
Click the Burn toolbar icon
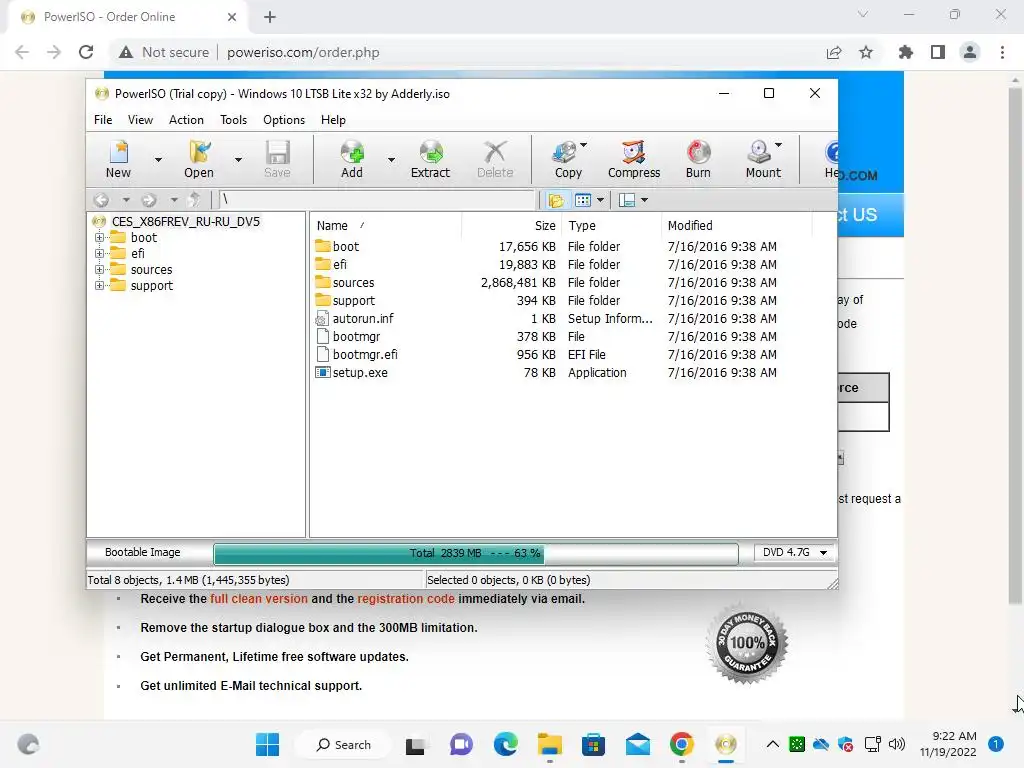point(698,159)
